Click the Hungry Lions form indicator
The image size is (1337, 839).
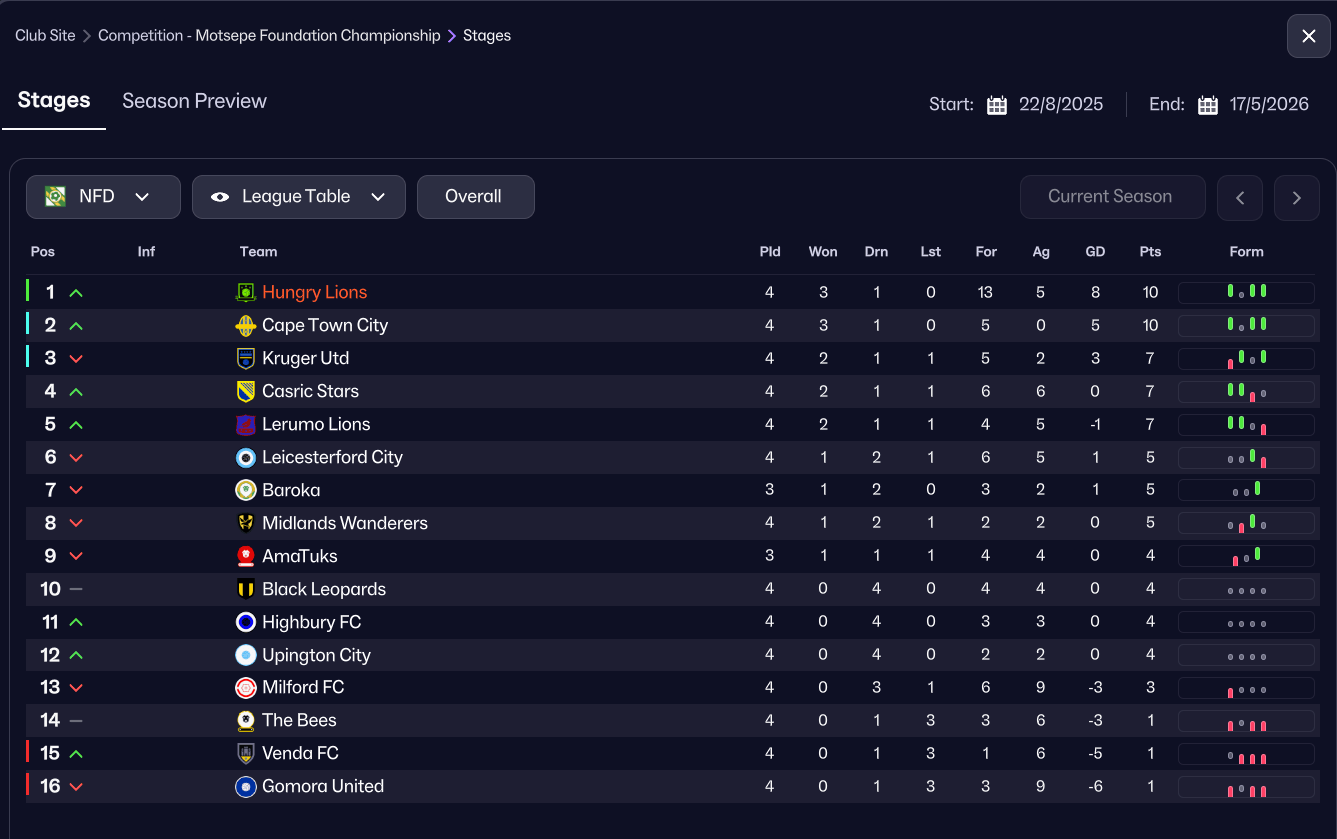pyautogui.click(x=1246, y=292)
